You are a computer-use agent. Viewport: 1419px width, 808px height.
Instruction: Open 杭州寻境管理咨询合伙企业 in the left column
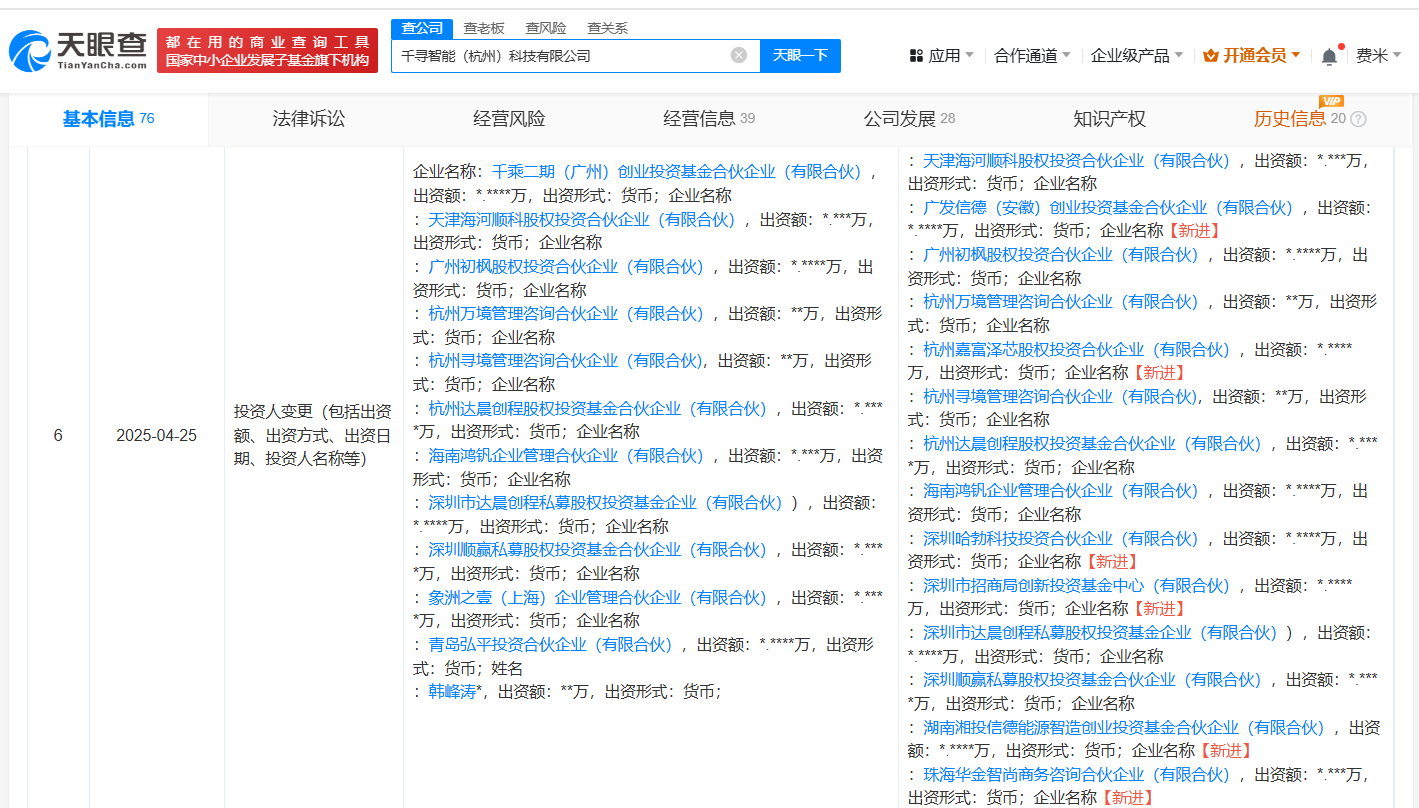[x=566, y=361]
